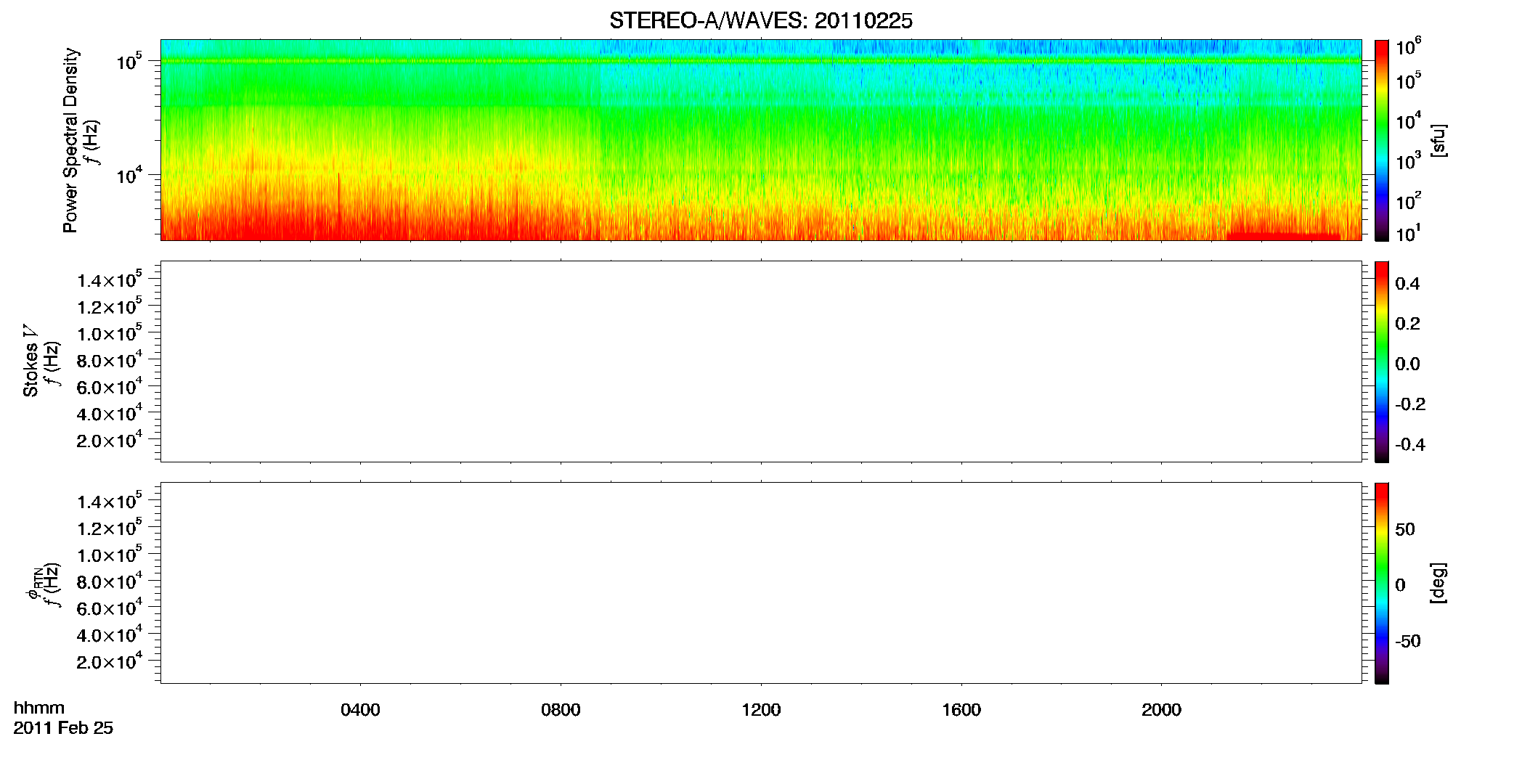Click the power spectral density spectrogram

click(761, 140)
